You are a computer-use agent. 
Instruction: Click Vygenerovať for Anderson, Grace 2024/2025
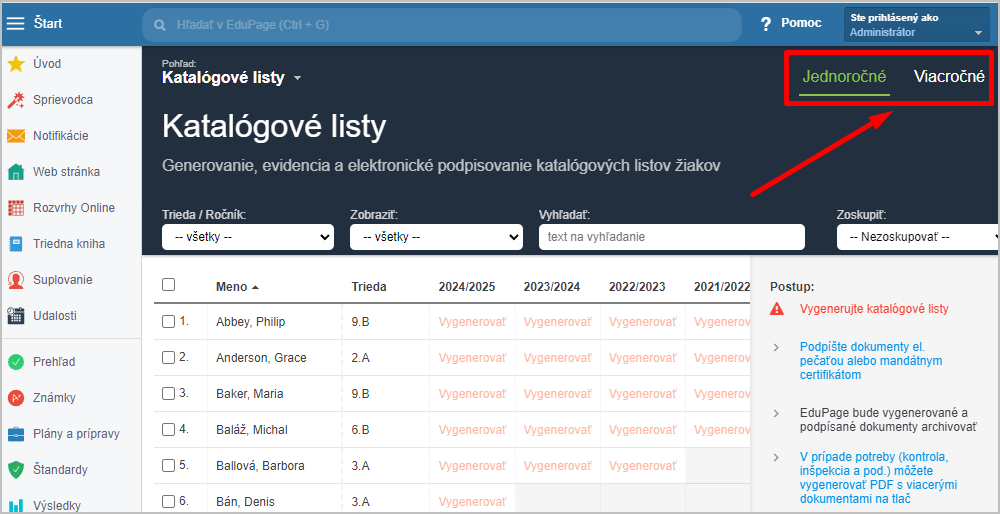coord(472,358)
